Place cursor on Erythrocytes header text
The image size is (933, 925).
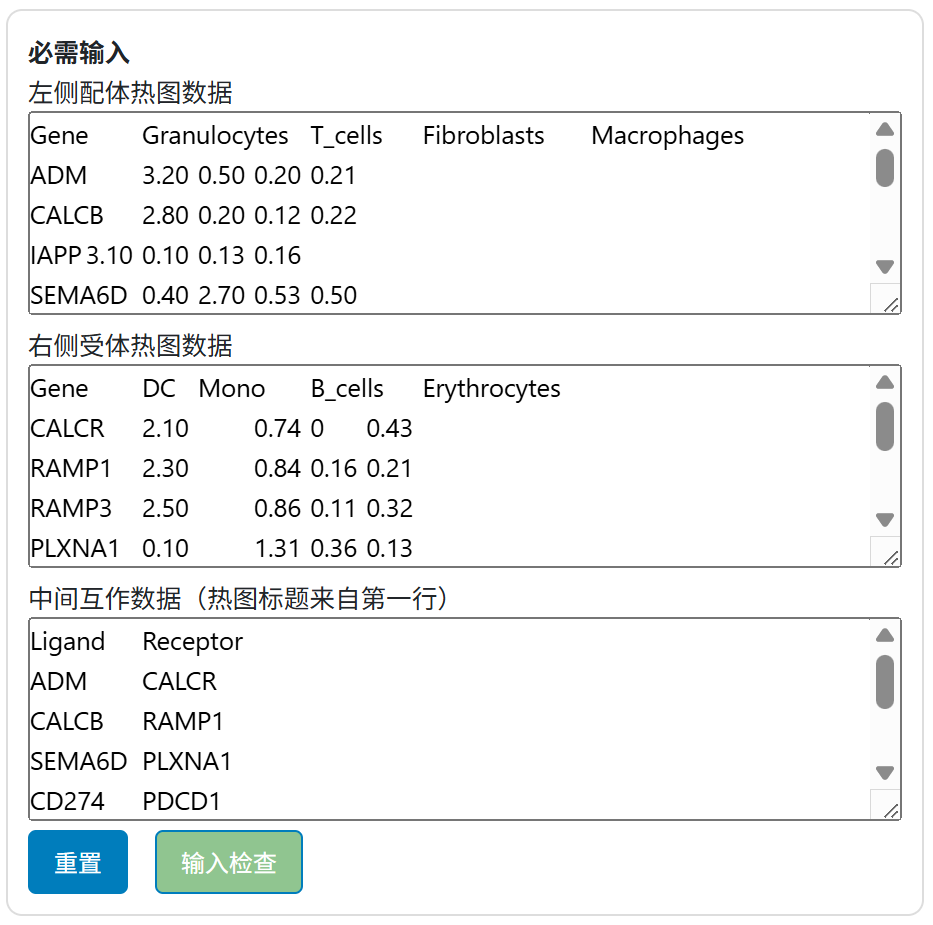491,389
